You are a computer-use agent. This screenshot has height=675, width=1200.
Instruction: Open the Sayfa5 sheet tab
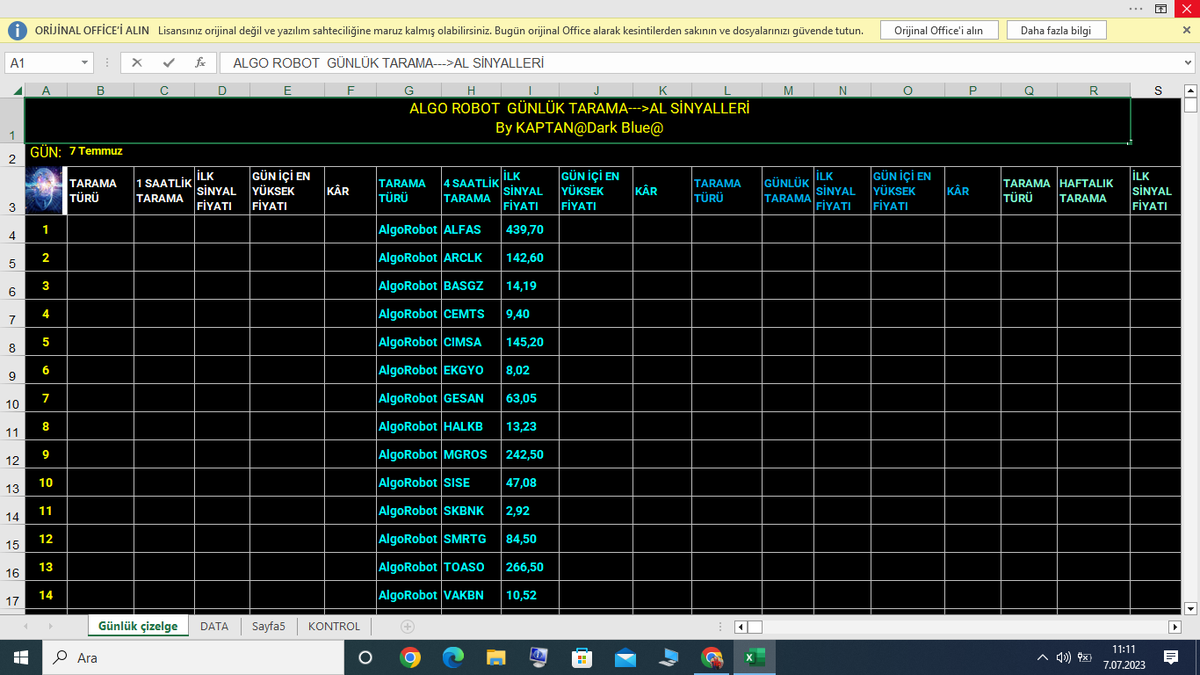268,626
